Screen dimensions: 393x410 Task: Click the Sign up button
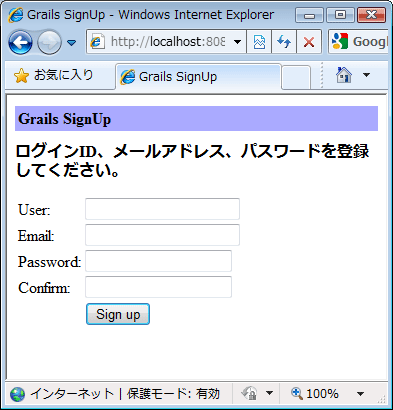[118, 314]
